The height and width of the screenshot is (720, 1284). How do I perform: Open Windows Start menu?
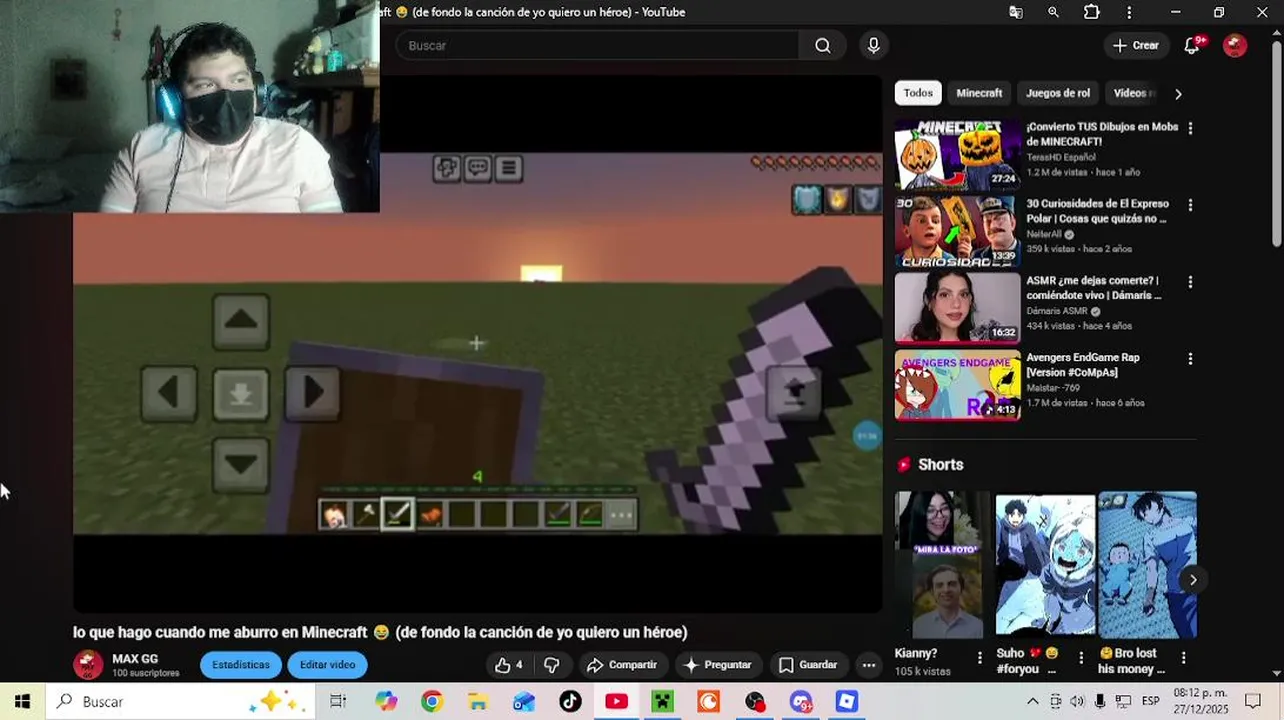(22, 701)
